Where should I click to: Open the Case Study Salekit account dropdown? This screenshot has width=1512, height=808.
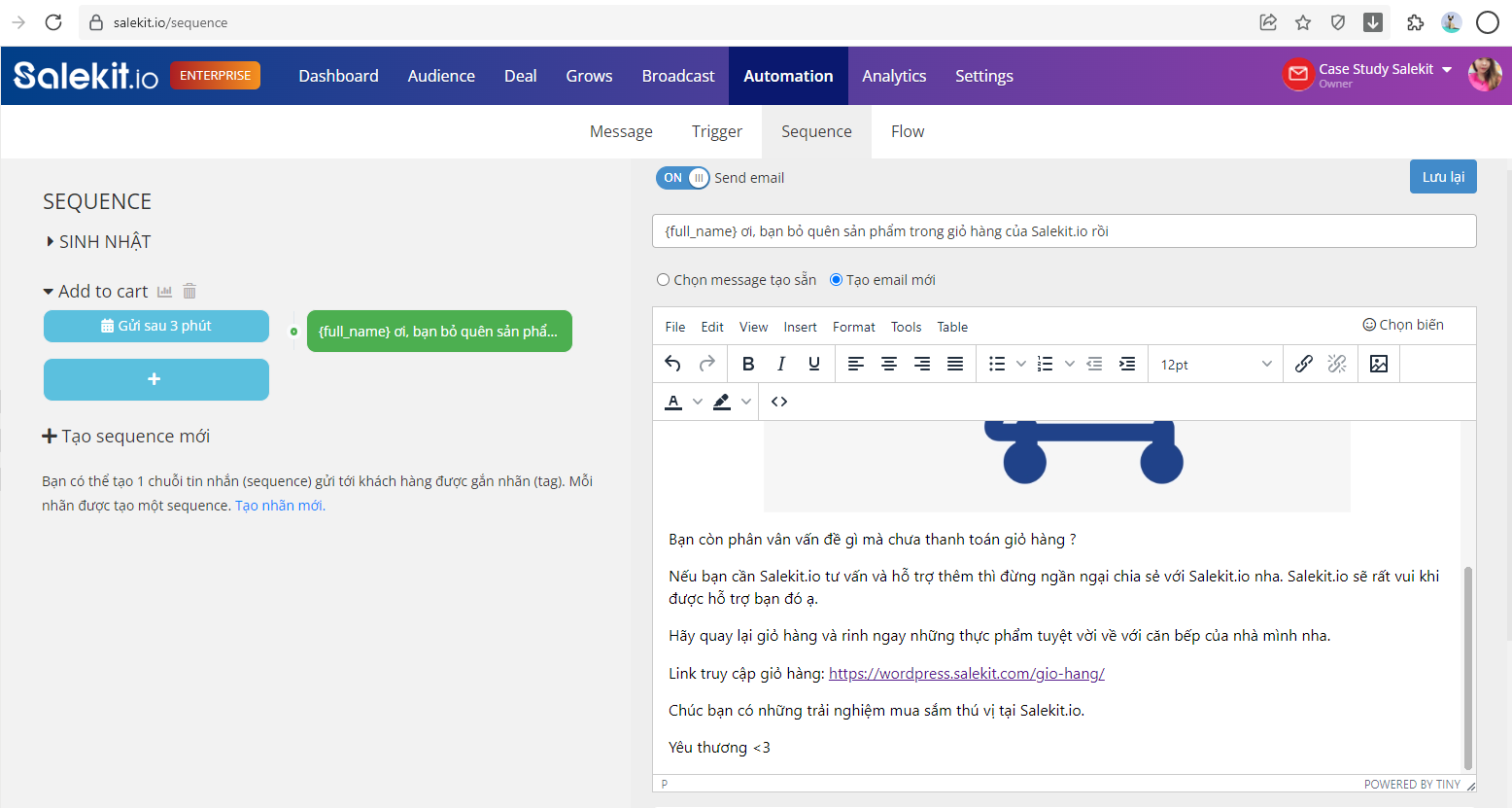1385,69
